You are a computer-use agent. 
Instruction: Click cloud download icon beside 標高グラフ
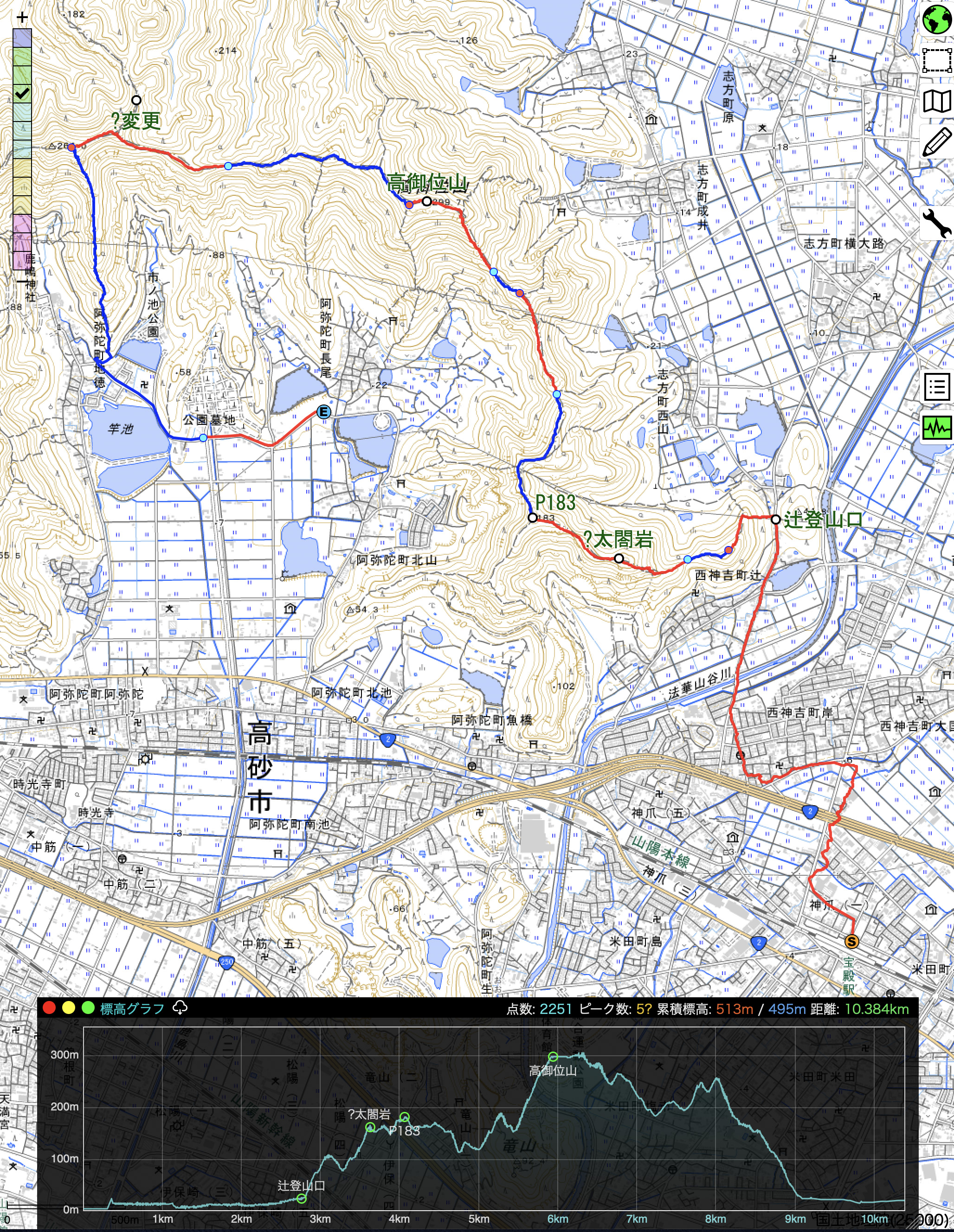[x=180, y=1008]
